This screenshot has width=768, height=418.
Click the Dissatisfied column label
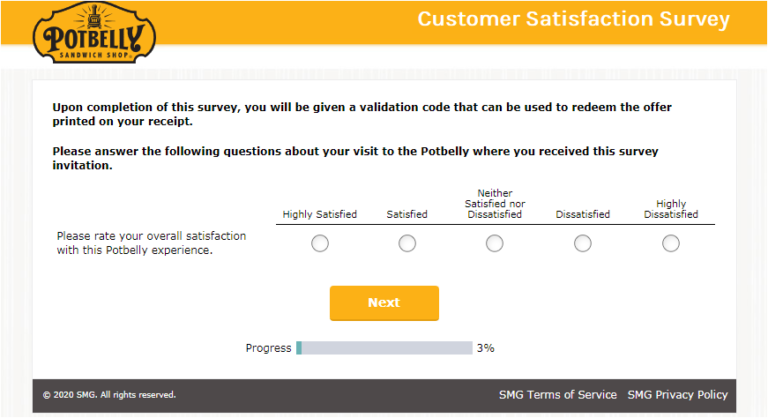pyautogui.click(x=583, y=214)
